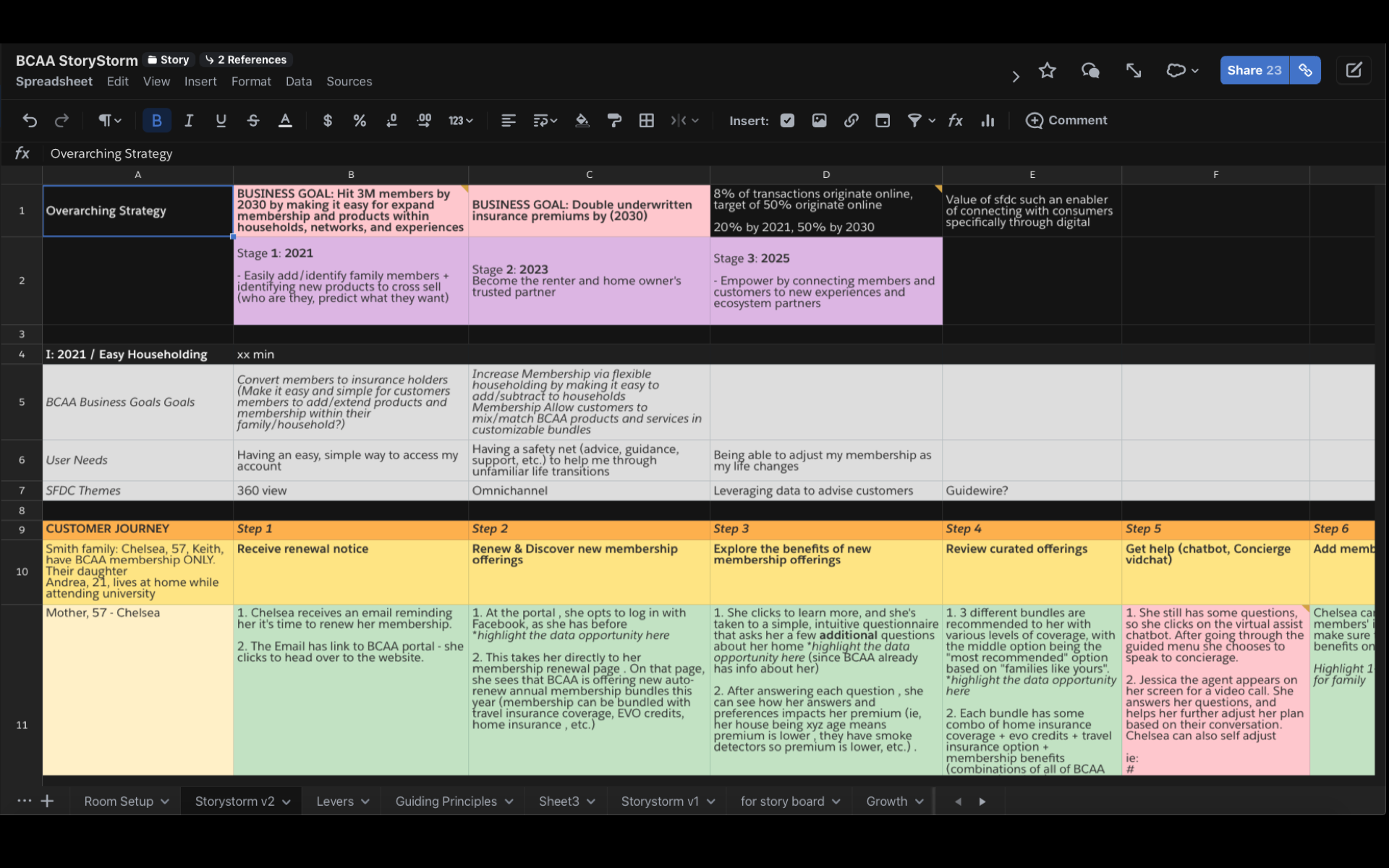This screenshot has width=1389, height=868.
Task: Show all sheets via the ellipsis icon
Action: point(24,801)
